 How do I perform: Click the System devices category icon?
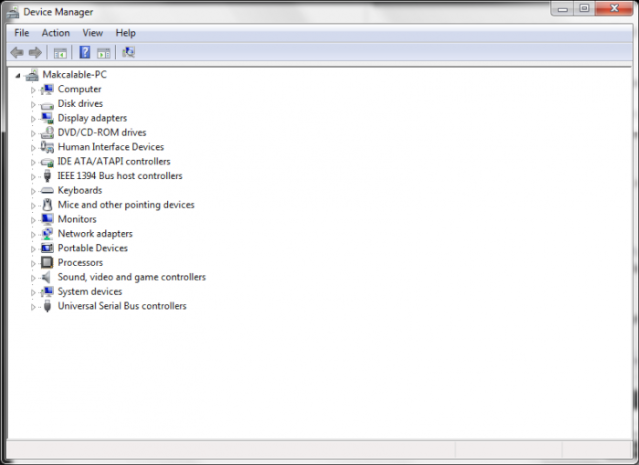[x=47, y=292]
